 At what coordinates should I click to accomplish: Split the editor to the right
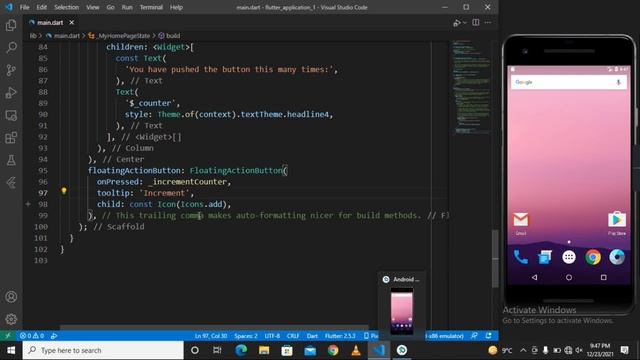coord(476,22)
